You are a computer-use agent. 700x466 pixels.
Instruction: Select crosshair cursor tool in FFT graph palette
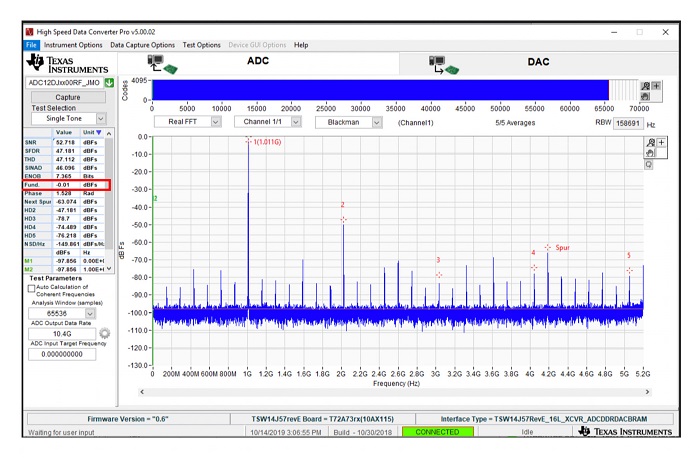tap(662, 142)
